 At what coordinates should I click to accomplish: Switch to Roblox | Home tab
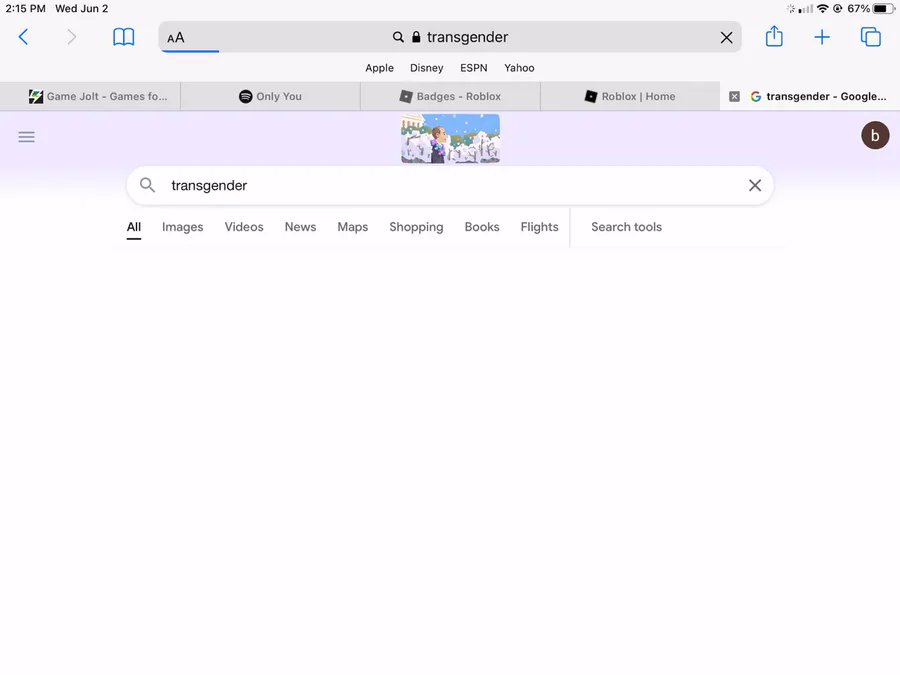[x=630, y=96]
